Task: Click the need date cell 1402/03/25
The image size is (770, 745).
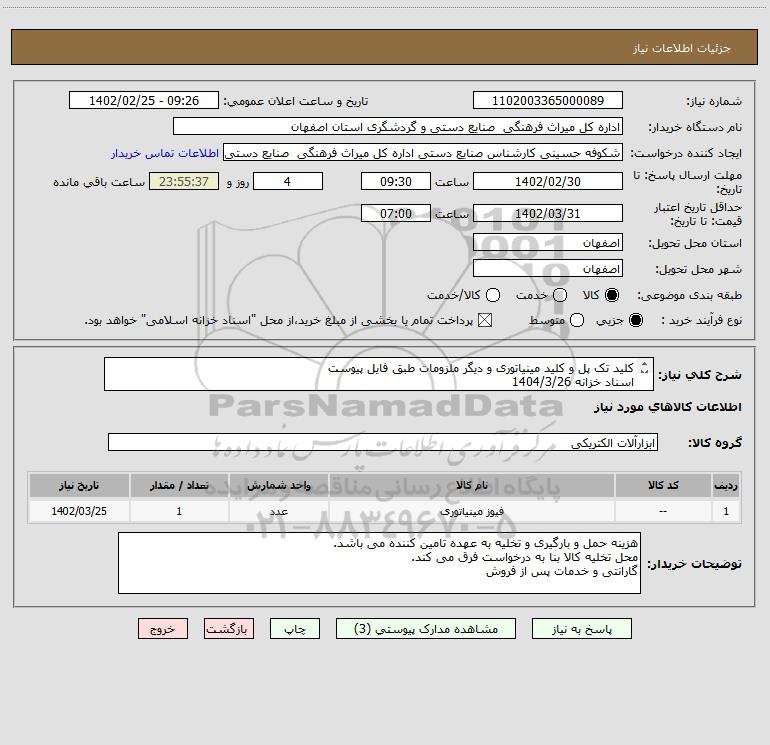Action: [x=79, y=511]
